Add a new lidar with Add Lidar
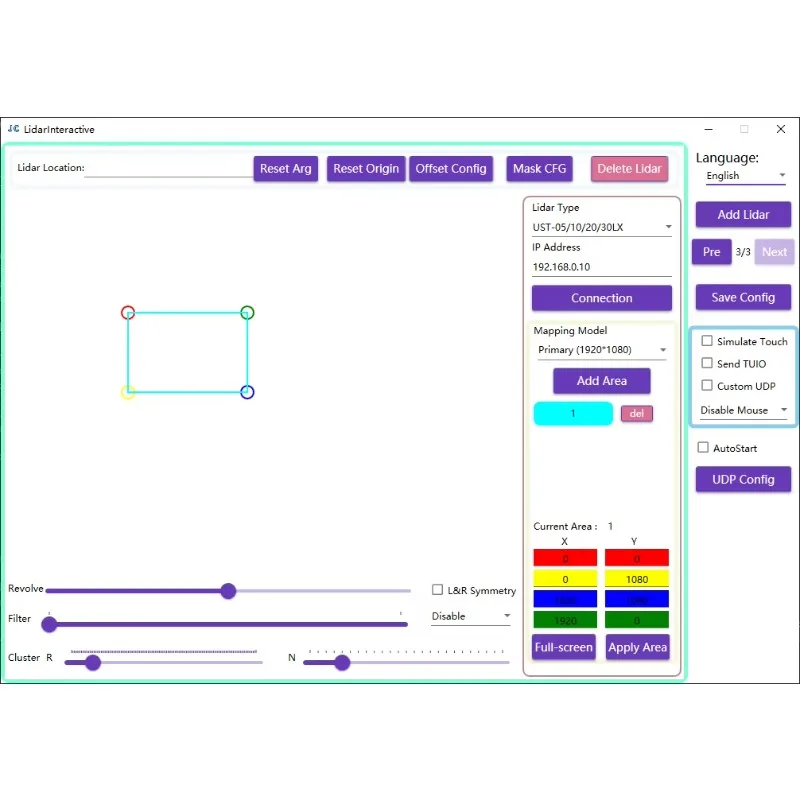 pyautogui.click(x=743, y=215)
